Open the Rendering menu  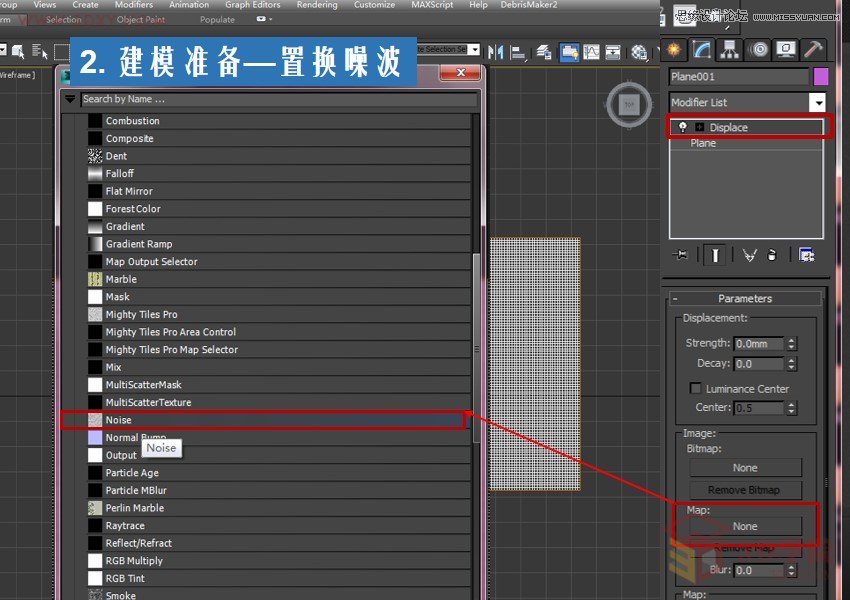[317, 5]
